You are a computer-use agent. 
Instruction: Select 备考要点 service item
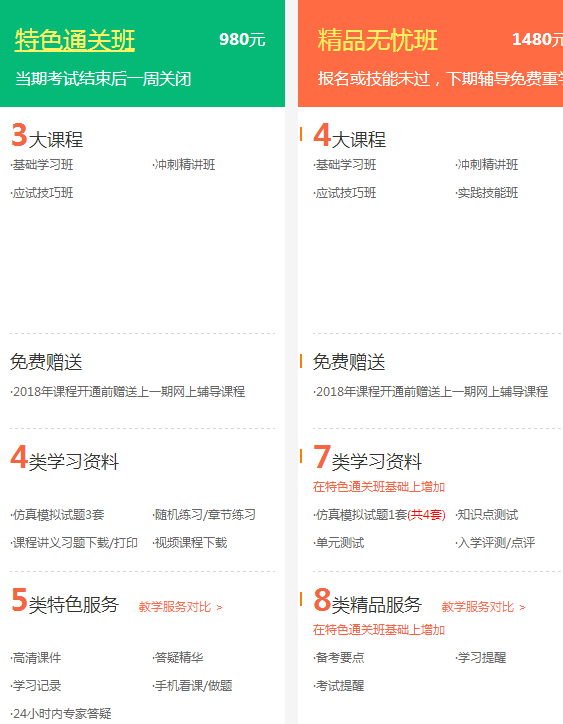click(x=339, y=658)
